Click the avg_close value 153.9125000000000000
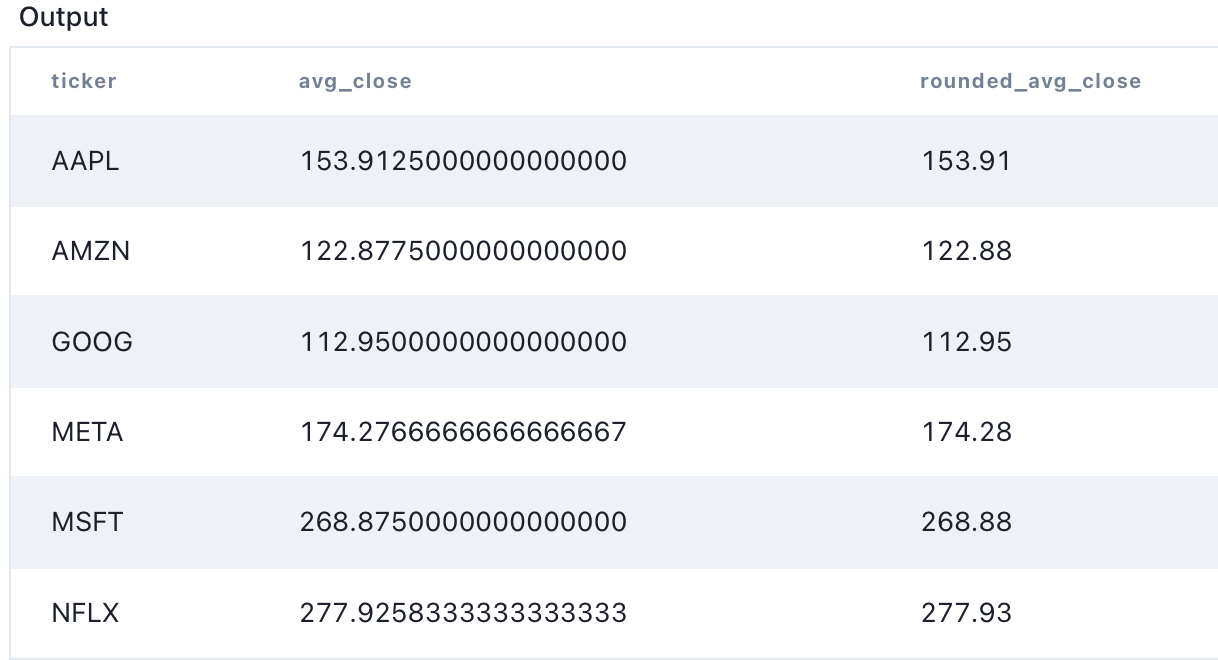 point(463,161)
